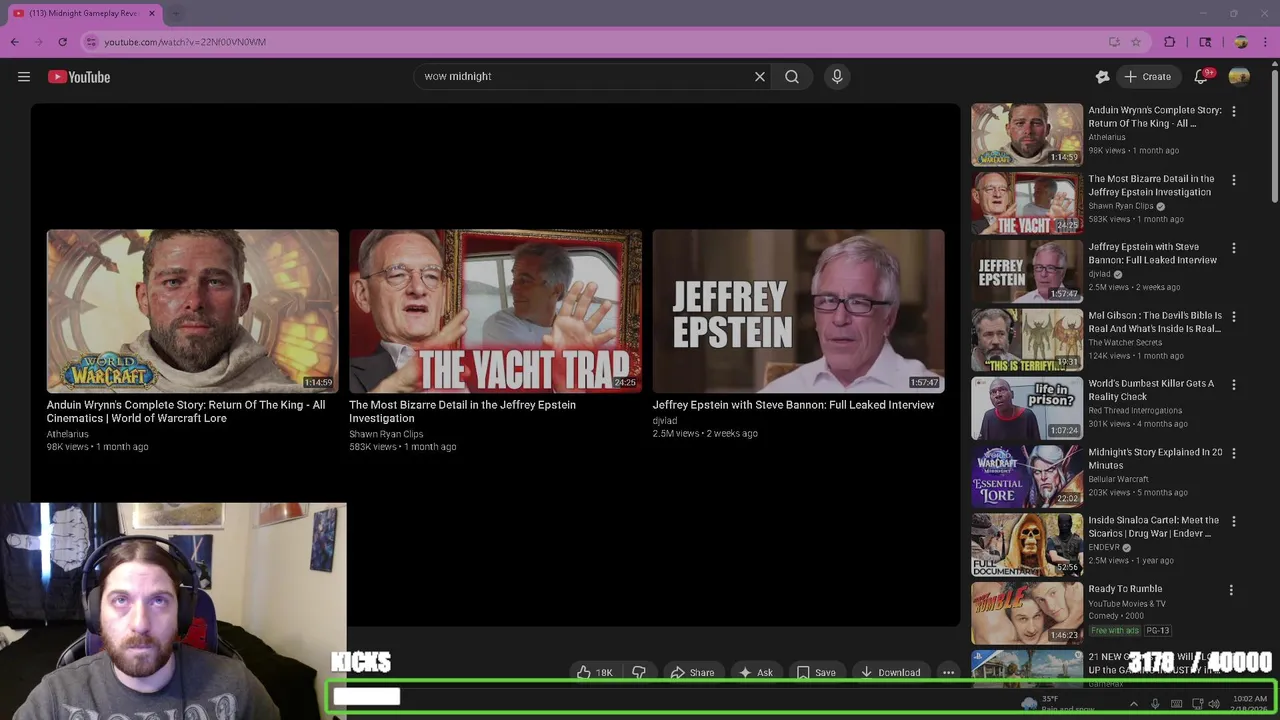The height and width of the screenshot is (720, 1280).
Task: Open the notifications bell
Action: pos(1201,76)
